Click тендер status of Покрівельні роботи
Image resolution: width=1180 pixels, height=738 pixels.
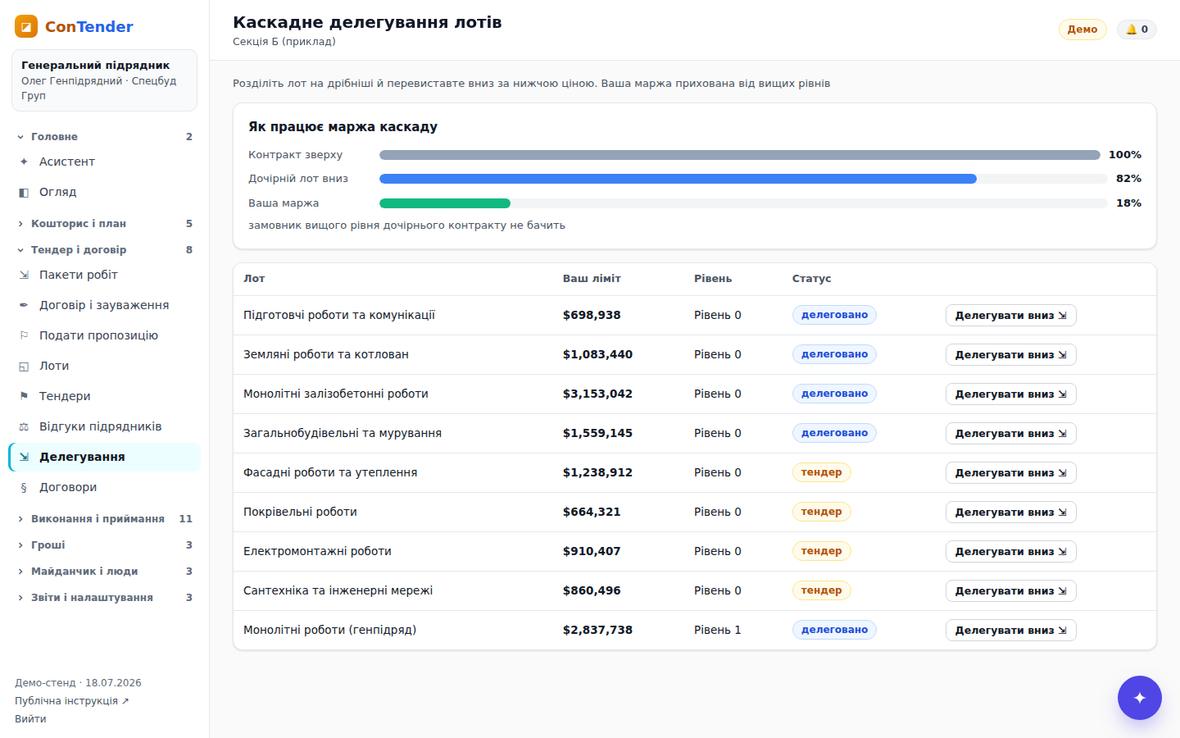tap(821, 512)
